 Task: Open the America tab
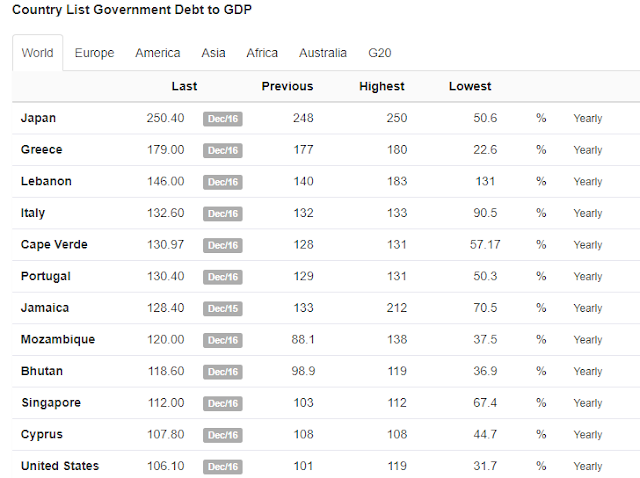tap(158, 53)
